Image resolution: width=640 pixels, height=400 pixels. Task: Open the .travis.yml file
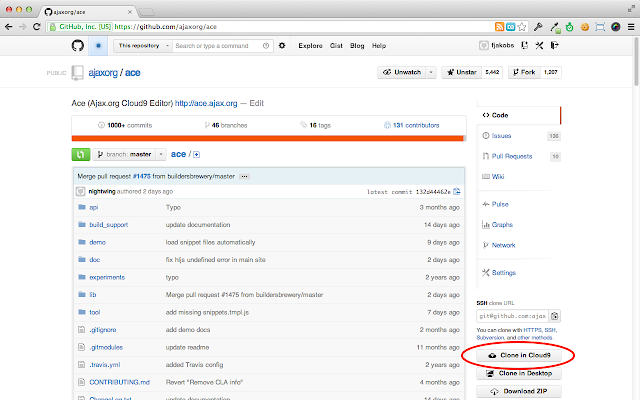click(105, 365)
